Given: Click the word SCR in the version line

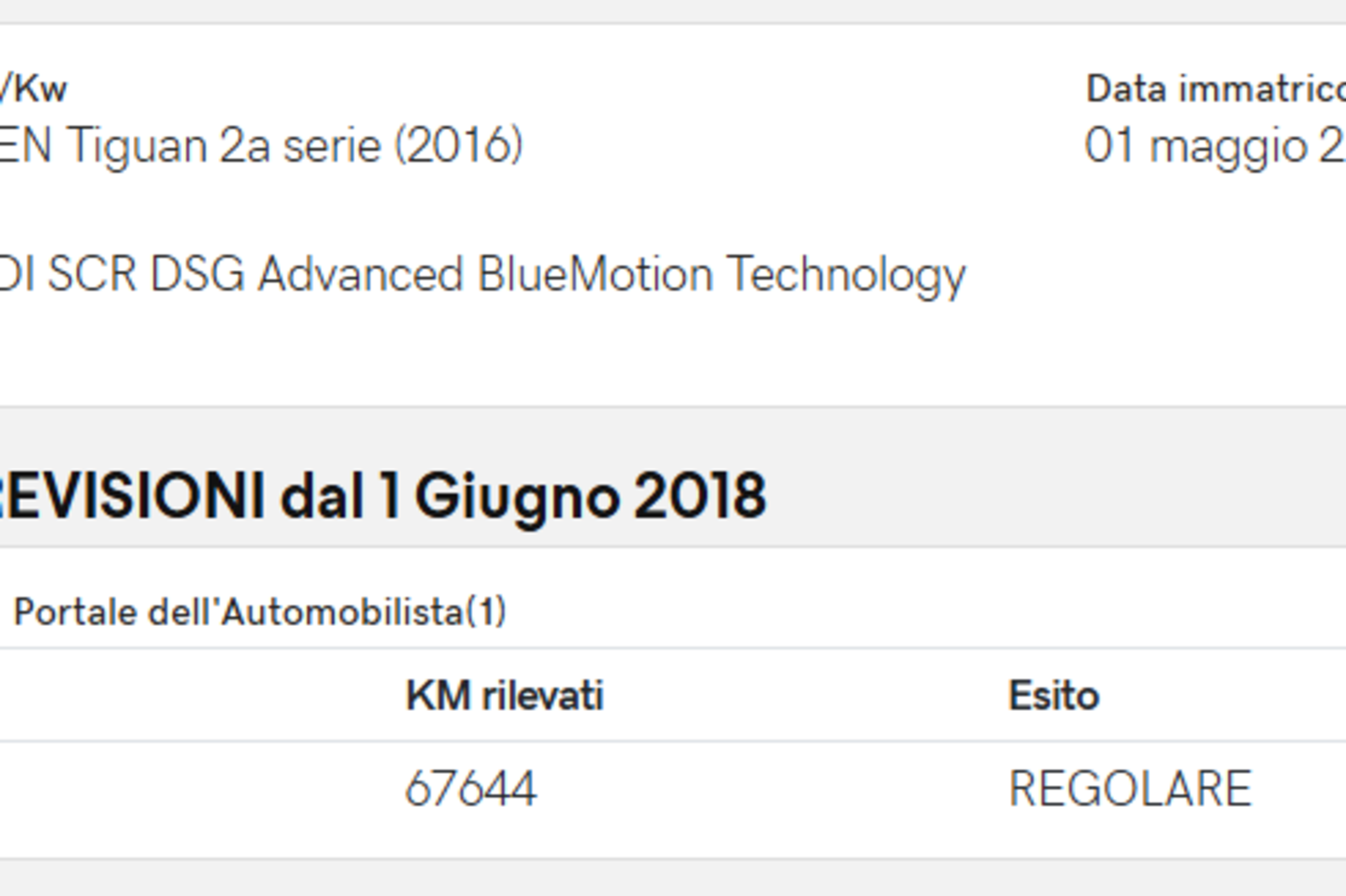Looking at the screenshot, I should coord(92,275).
